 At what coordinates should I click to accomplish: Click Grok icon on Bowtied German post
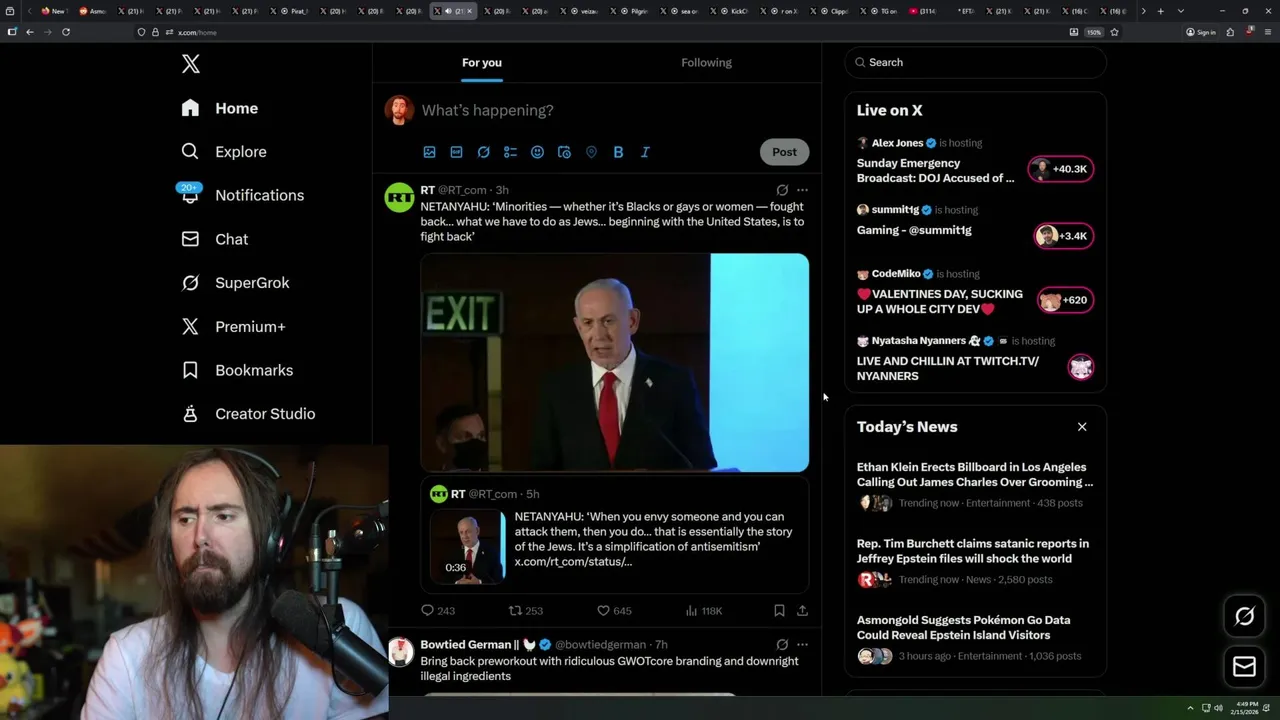coord(782,645)
